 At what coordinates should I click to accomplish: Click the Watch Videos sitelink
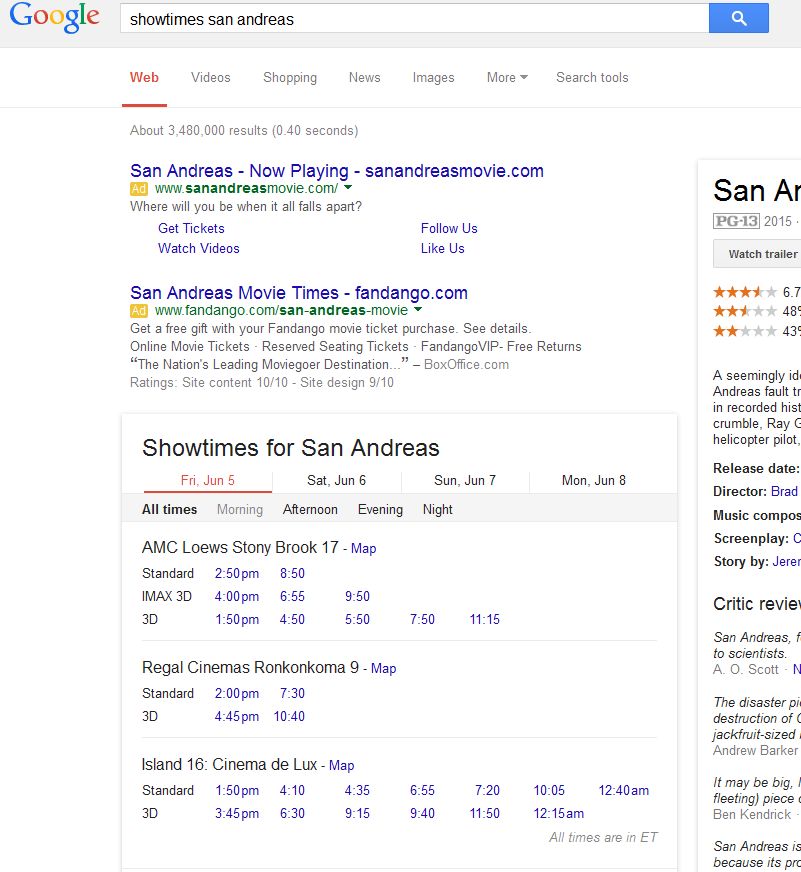point(199,249)
